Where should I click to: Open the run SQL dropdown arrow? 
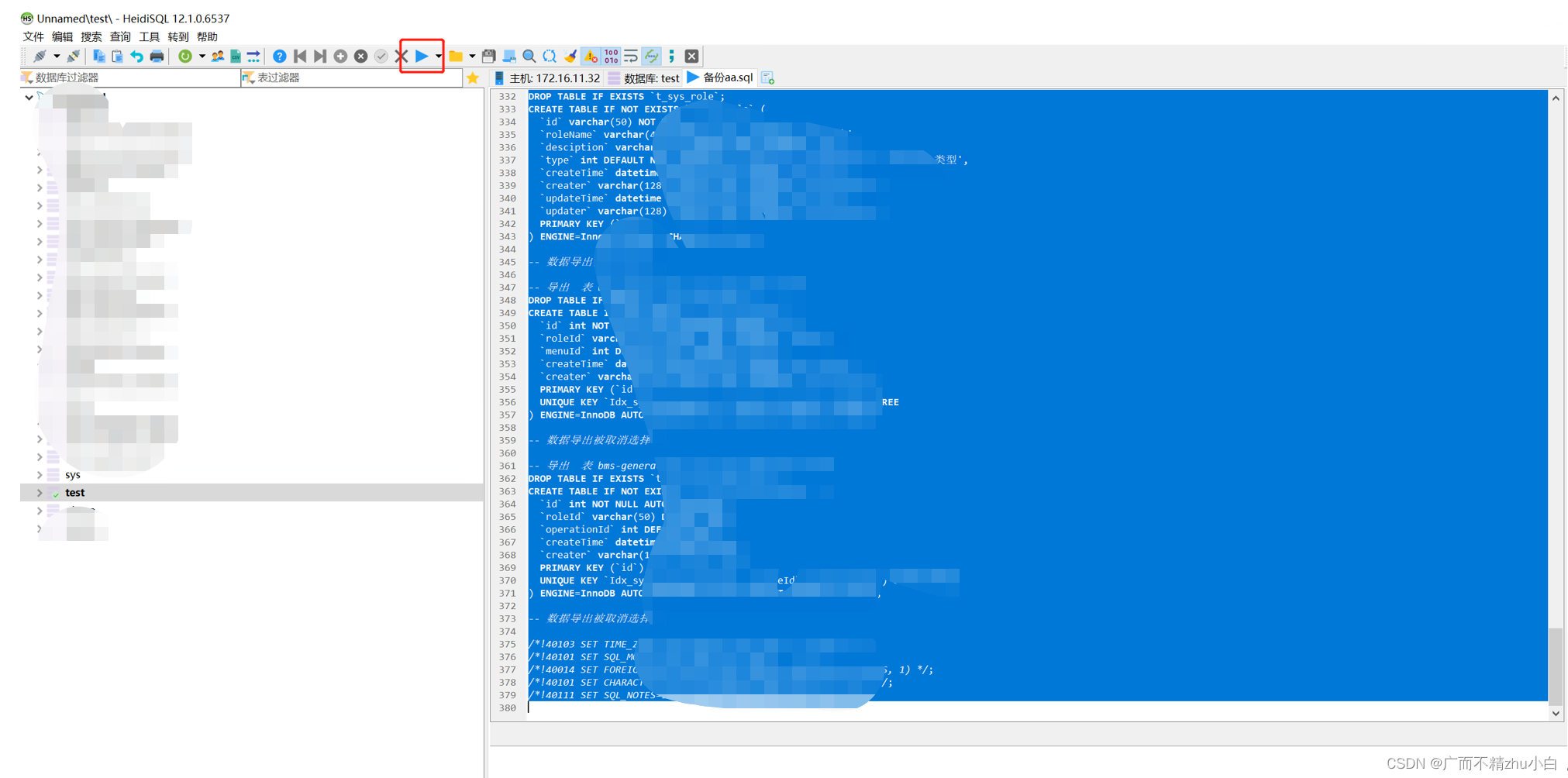pos(438,56)
